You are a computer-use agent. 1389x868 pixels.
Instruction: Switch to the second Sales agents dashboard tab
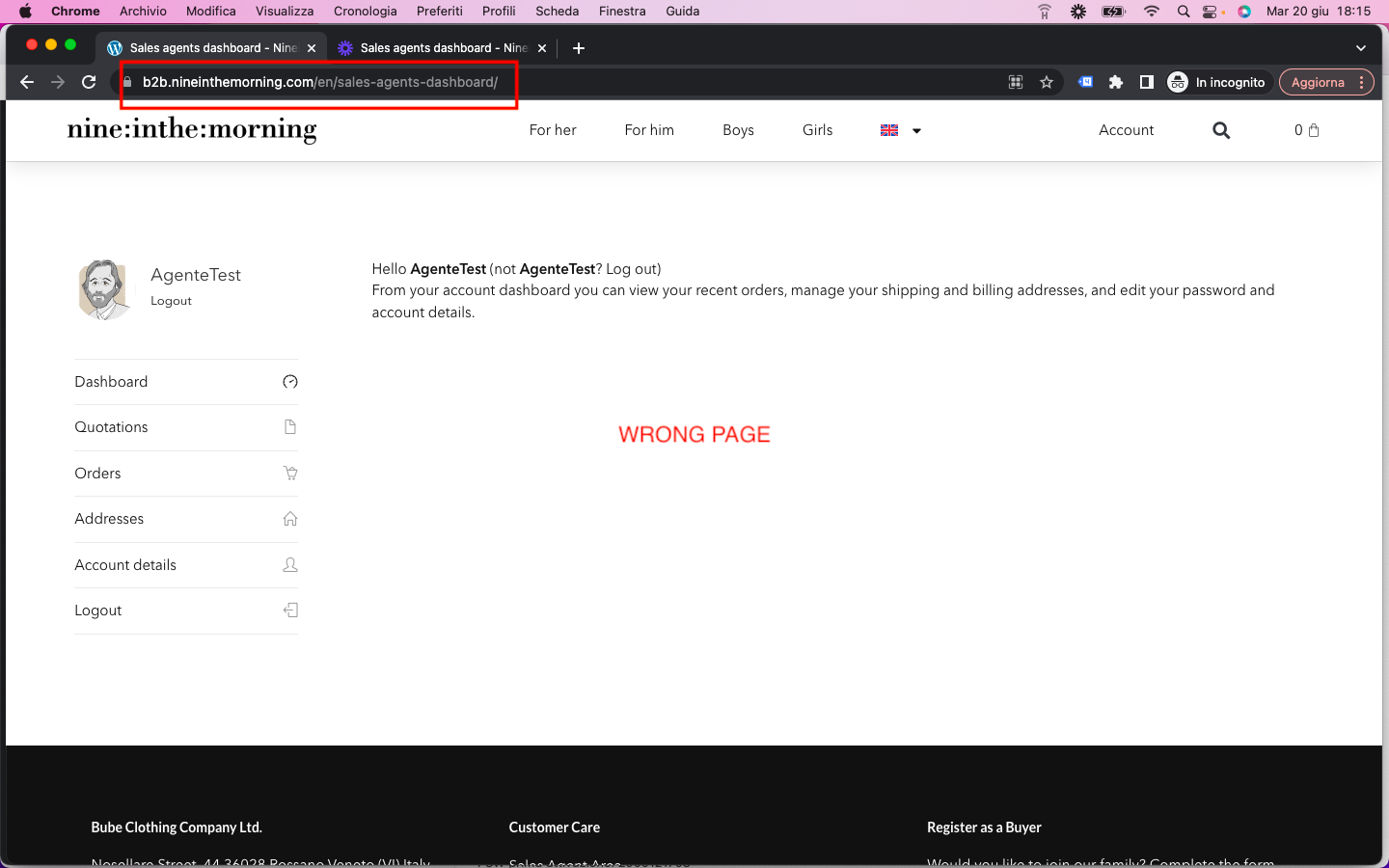(442, 48)
